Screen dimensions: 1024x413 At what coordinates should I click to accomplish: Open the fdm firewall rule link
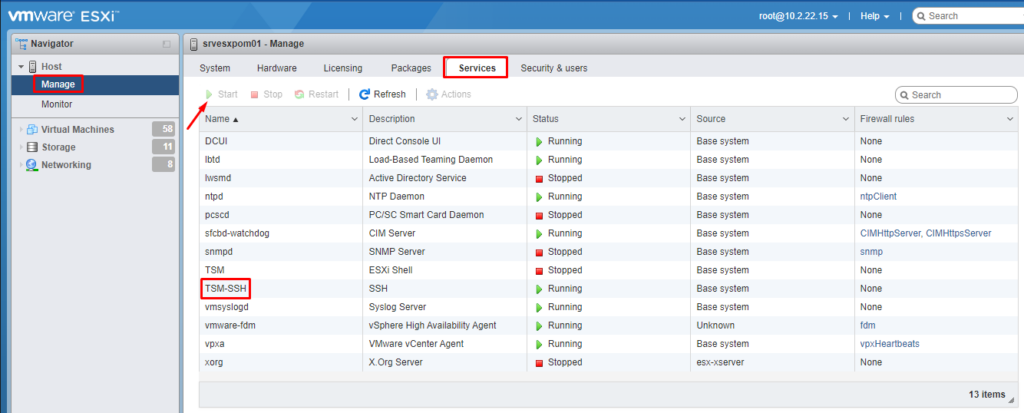coord(867,325)
